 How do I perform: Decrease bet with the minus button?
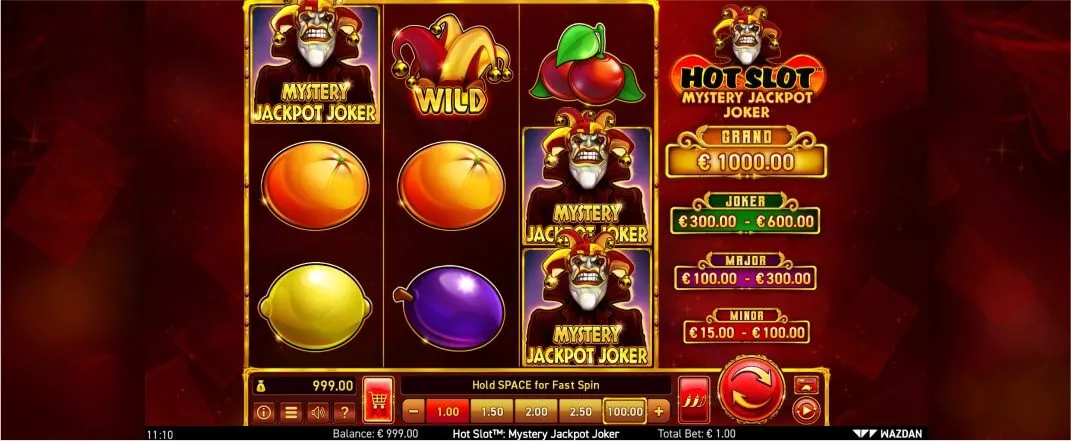pyautogui.click(x=413, y=412)
